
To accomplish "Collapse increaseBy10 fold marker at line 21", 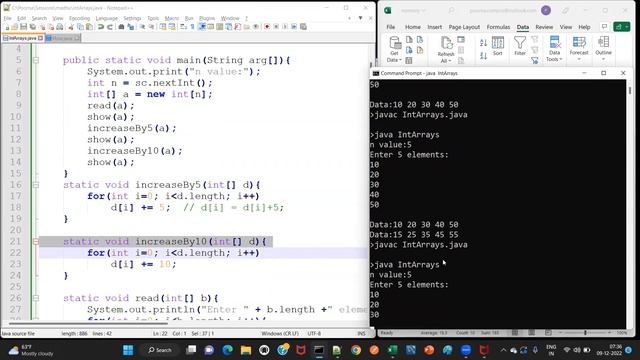I will point(36,242).
